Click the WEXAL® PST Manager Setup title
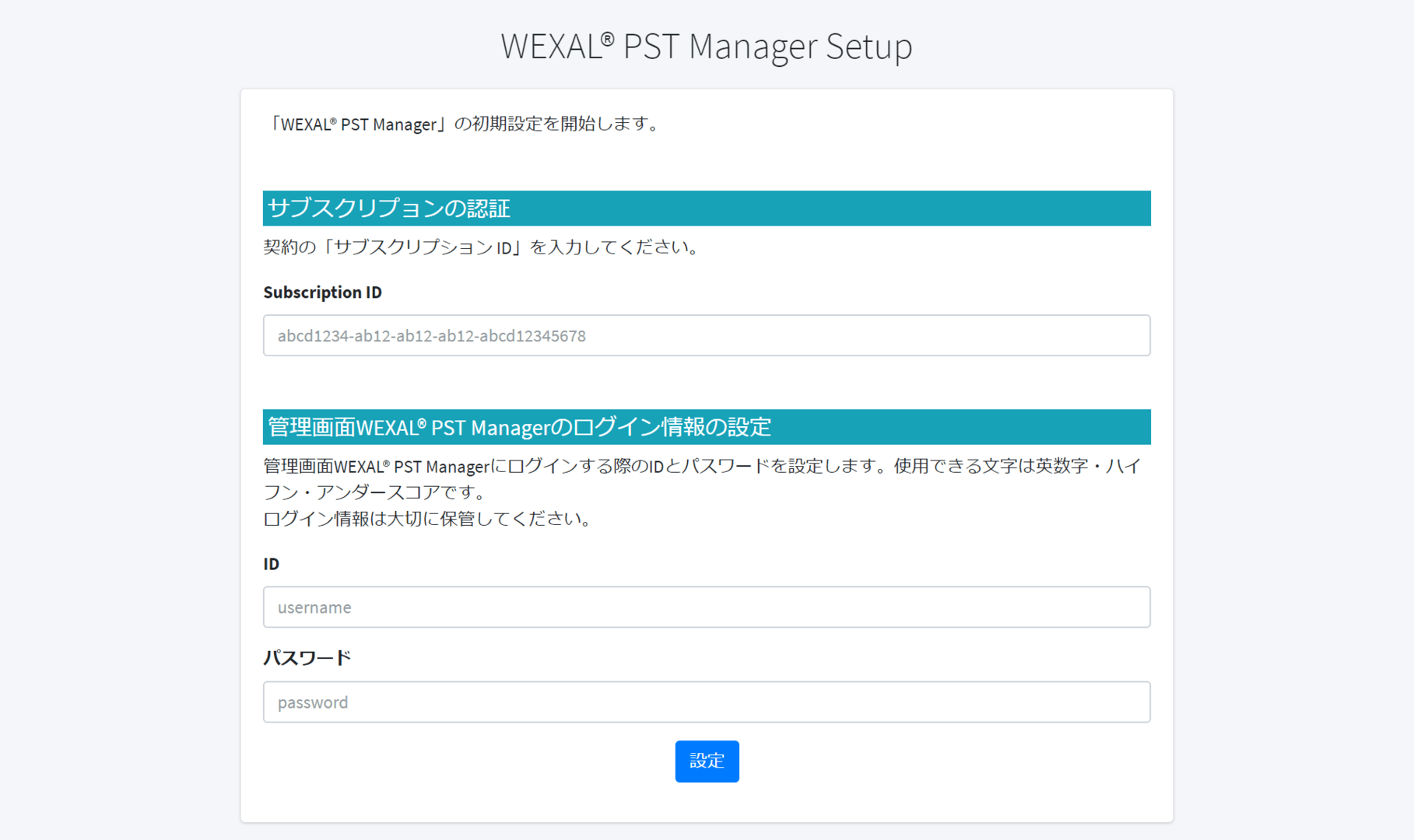The height and width of the screenshot is (840, 1414). [x=707, y=46]
